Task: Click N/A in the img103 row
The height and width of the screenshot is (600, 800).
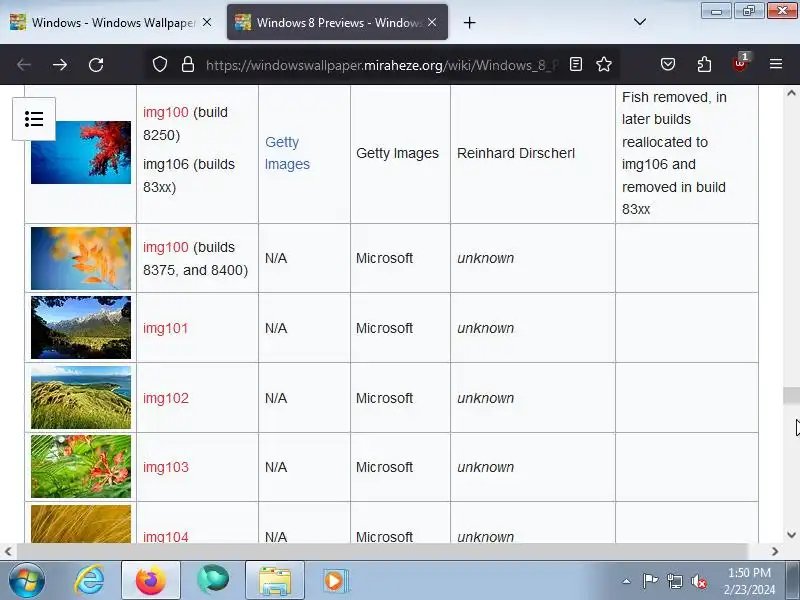Action: [276, 467]
